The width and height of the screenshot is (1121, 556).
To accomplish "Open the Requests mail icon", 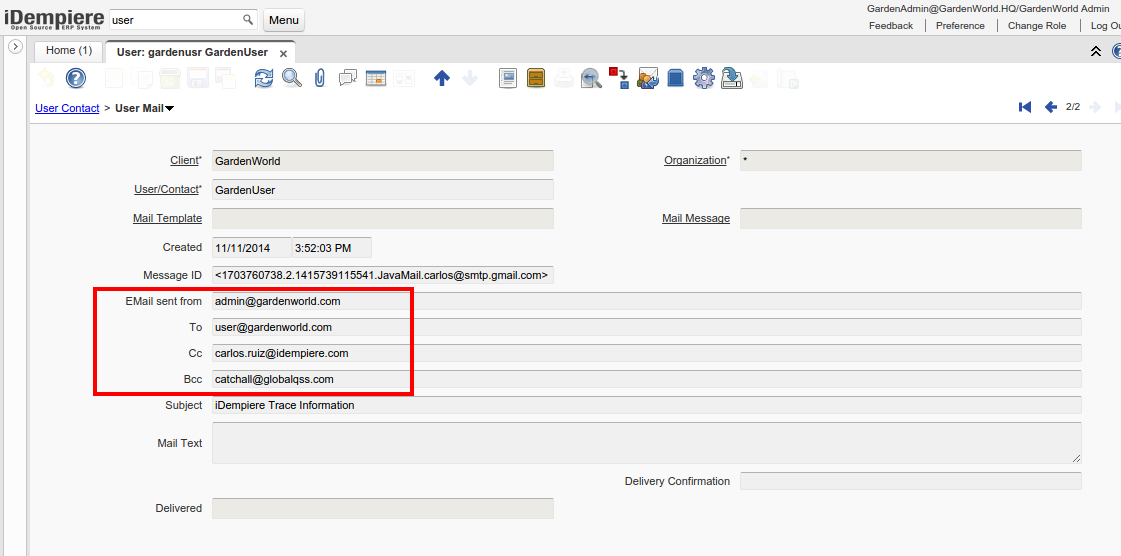I will tap(648, 78).
